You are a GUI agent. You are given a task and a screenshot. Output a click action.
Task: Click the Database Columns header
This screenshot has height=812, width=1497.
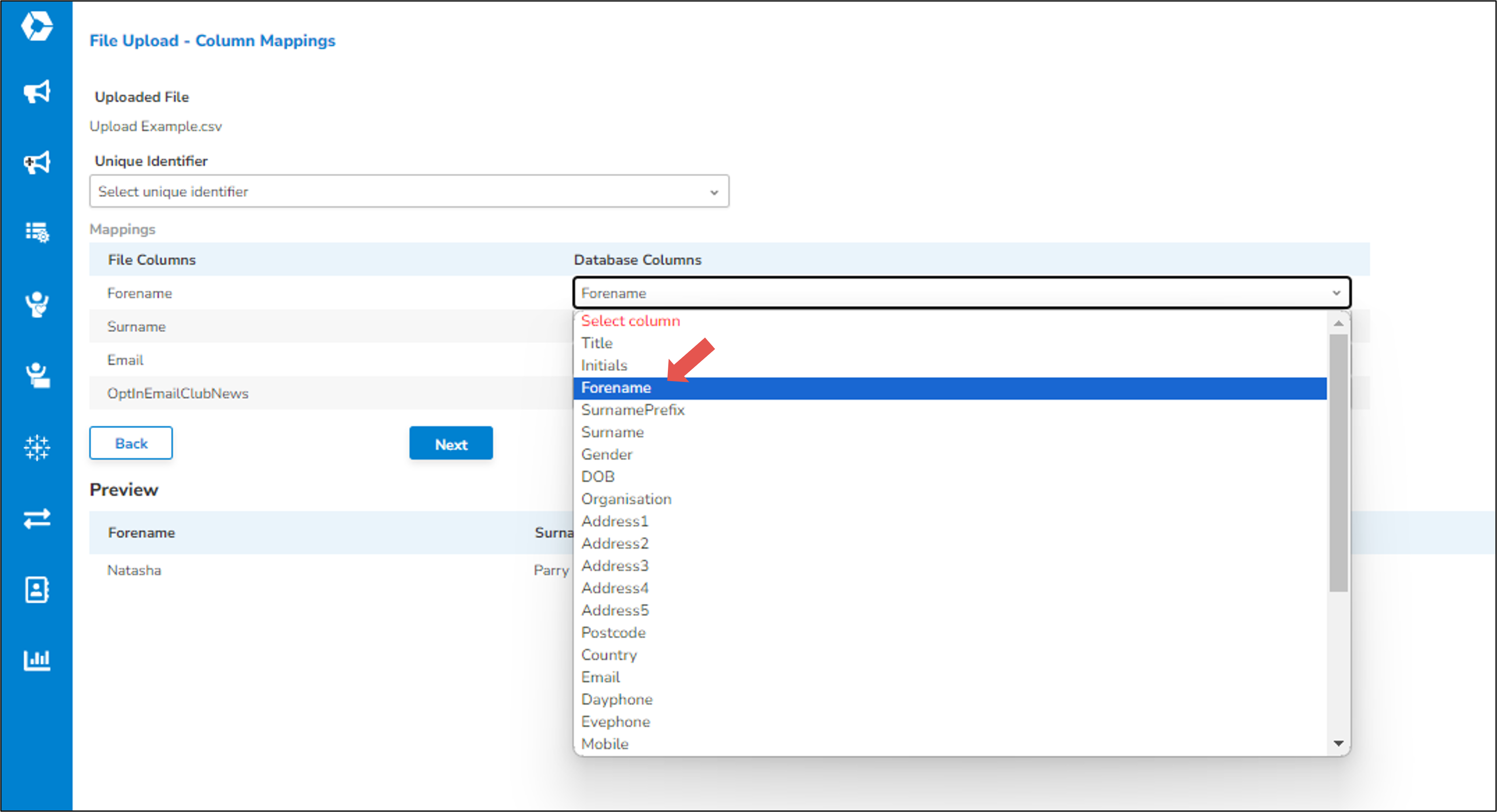pyautogui.click(x=638, y=260)
